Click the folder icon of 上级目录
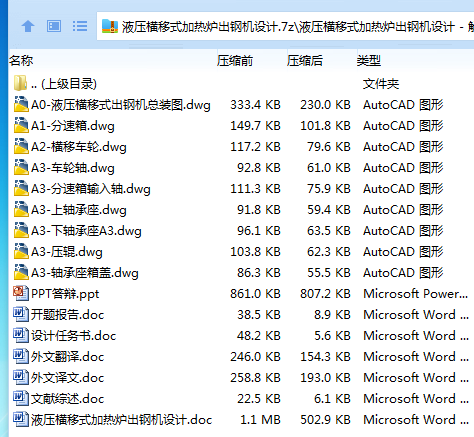 [20, 83]
